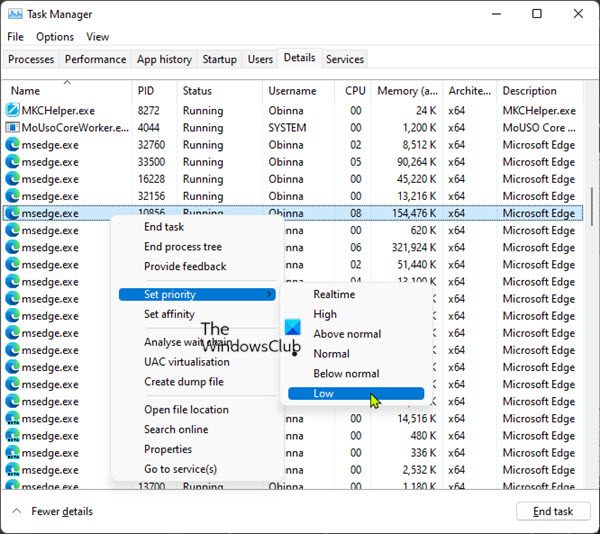Click Edge icon of PID 13700 row
The image size is (600, 534).
13,486
